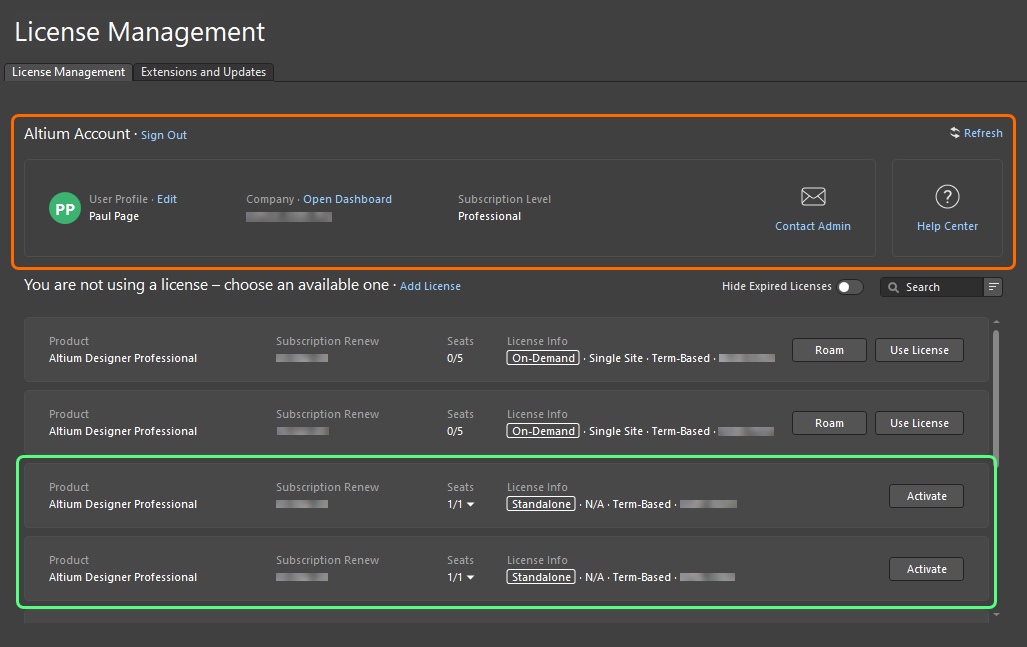1027x647 pixels.
Task: Click the scroll up arrow of license list
Action: coord(996,322)
